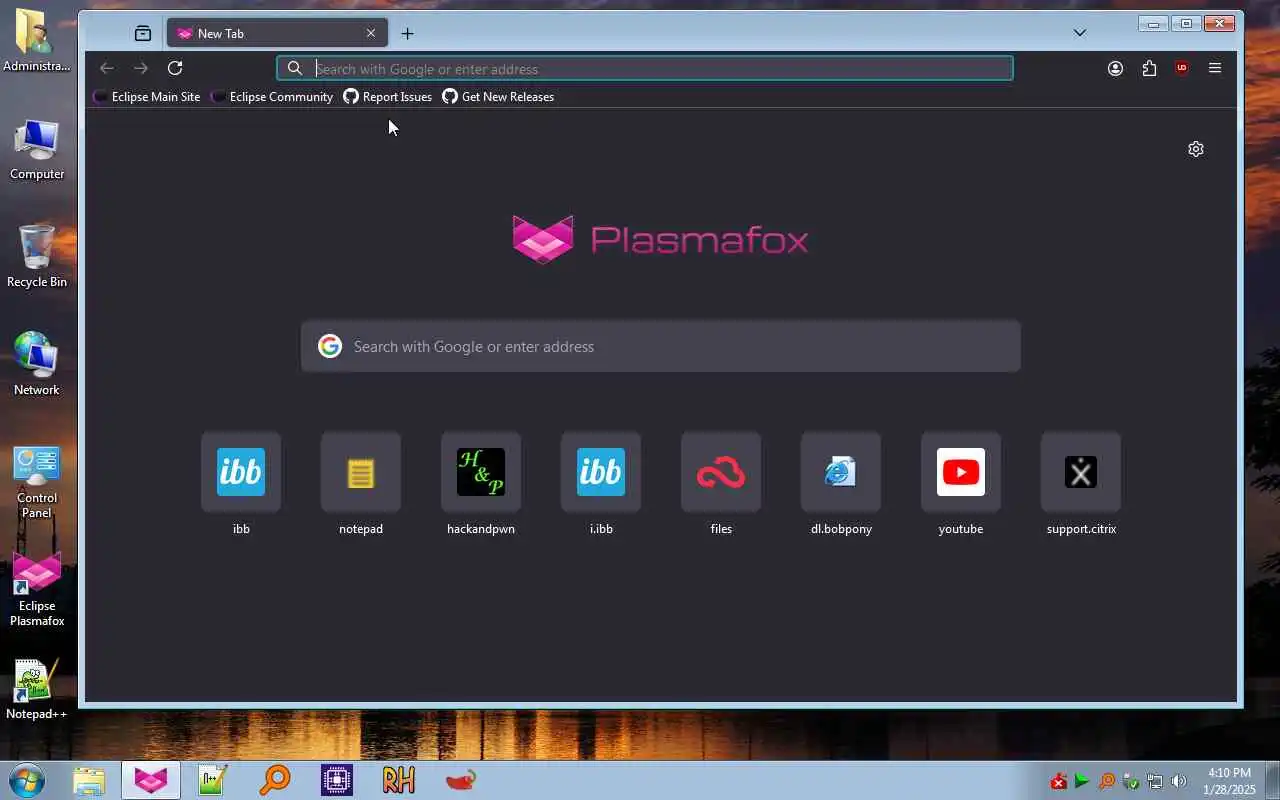Select the Computer desktop icon
Image resolution: width=1280 pixels, height=800 pixels.
(x=37, y=150)
